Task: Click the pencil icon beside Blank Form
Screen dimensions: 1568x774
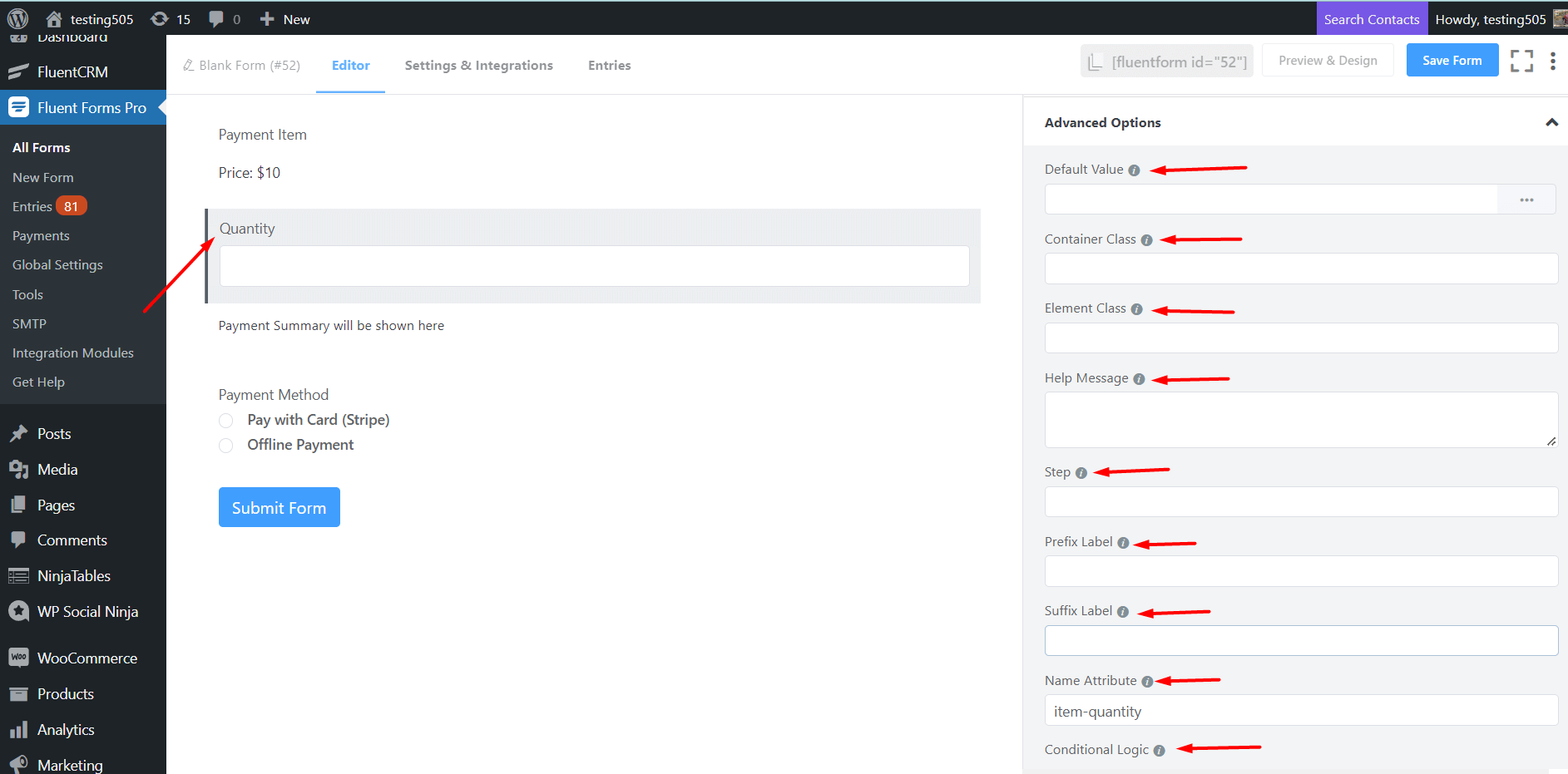Action: 189,66
